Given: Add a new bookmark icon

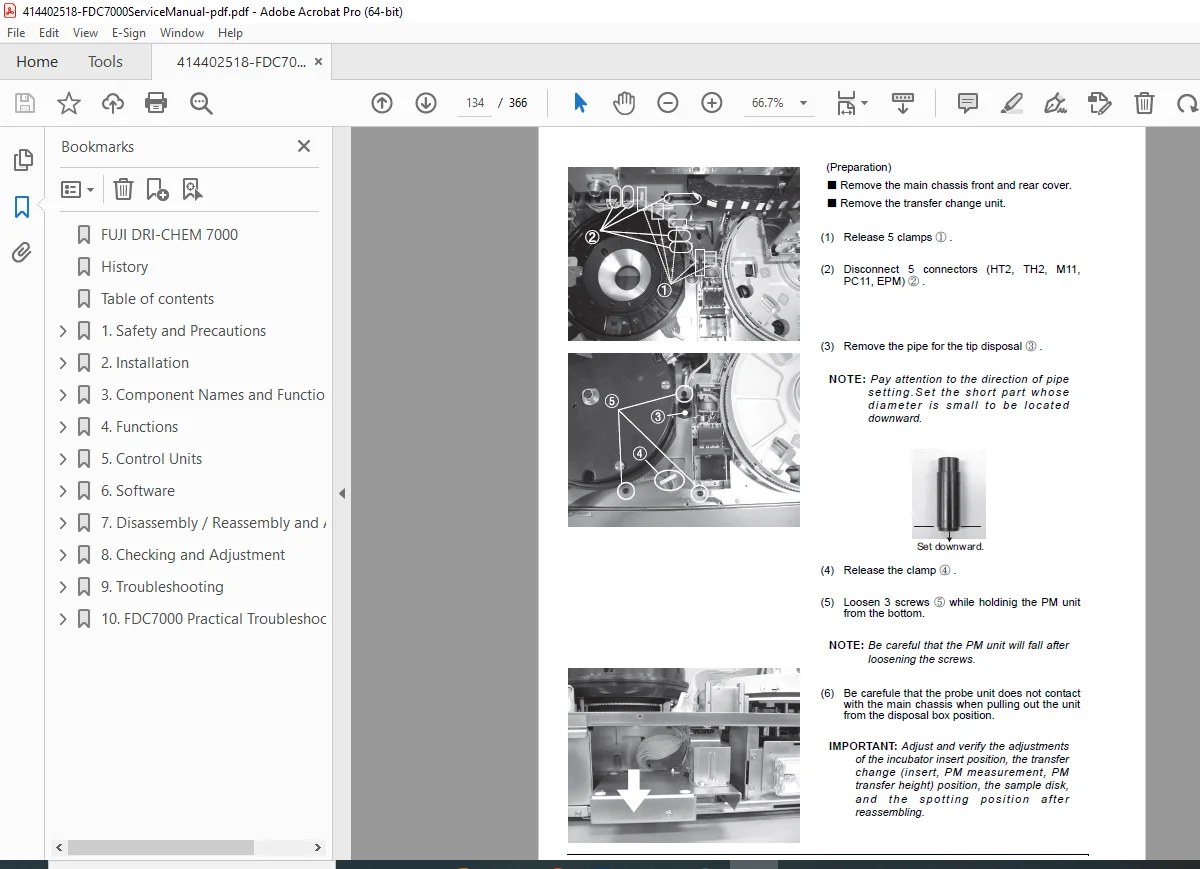Looking at the screenshot, I should [x=157, y=189].
